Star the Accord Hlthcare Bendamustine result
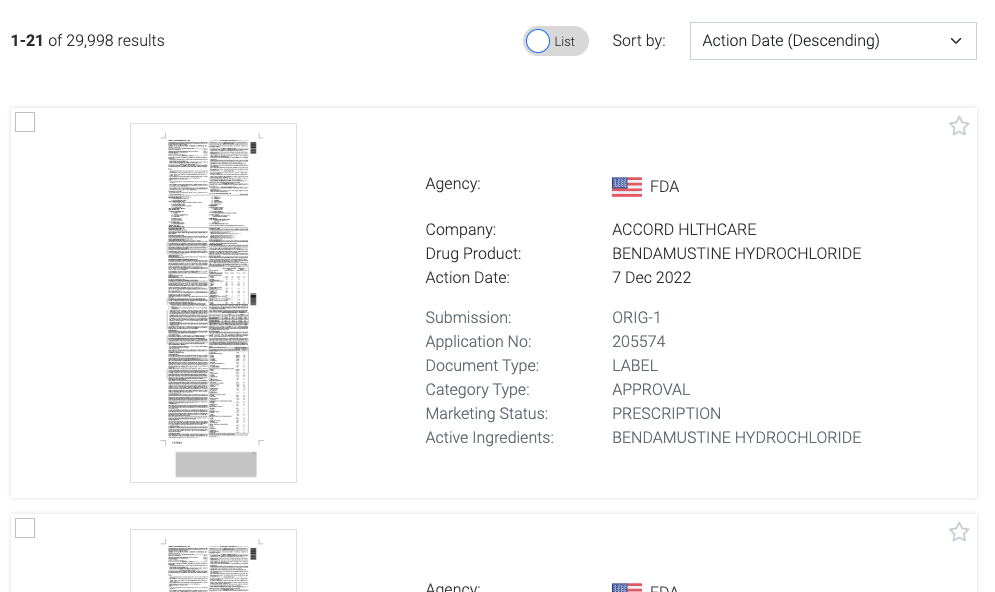Viewport: 995px width, 592px height. [958, 126]
